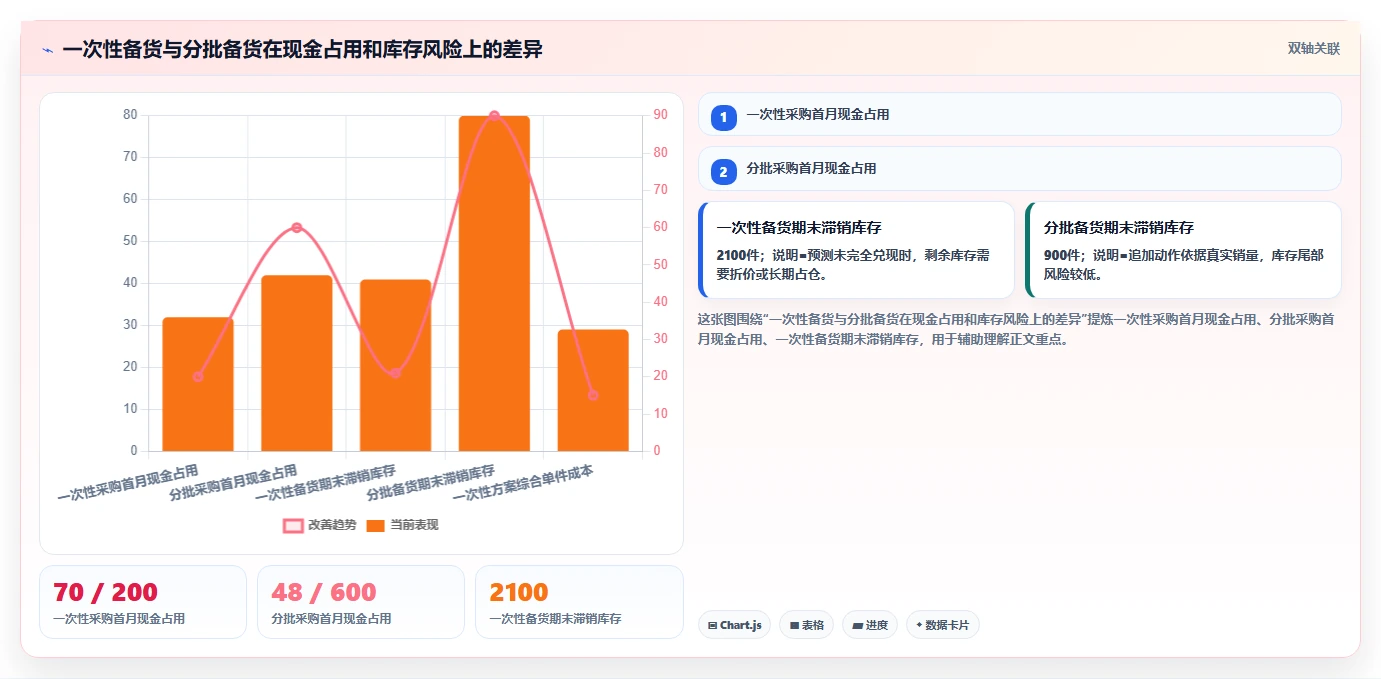This screenshot has height=679, width=1381.
Task: Click the 2100 stat card
Action: [579, 601]
